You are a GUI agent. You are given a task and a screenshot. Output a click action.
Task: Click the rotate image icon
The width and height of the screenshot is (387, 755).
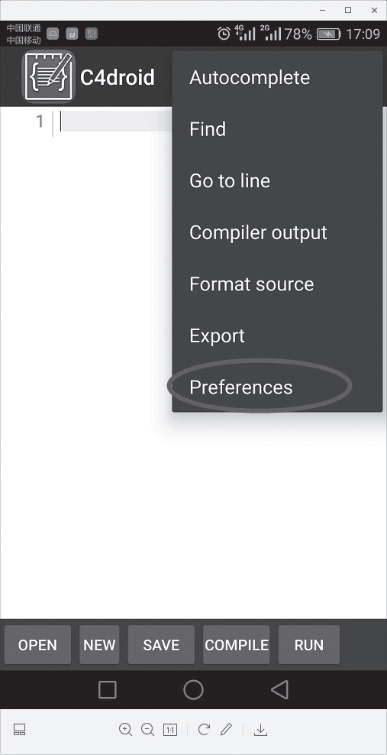point(204,729)
